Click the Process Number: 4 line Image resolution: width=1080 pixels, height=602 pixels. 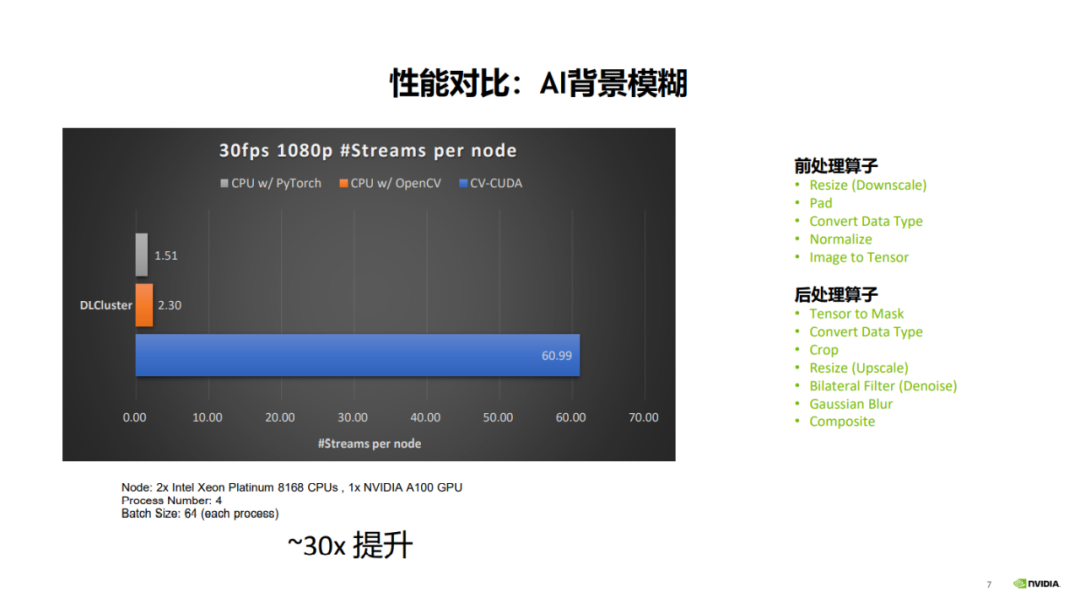coord(172,500)
